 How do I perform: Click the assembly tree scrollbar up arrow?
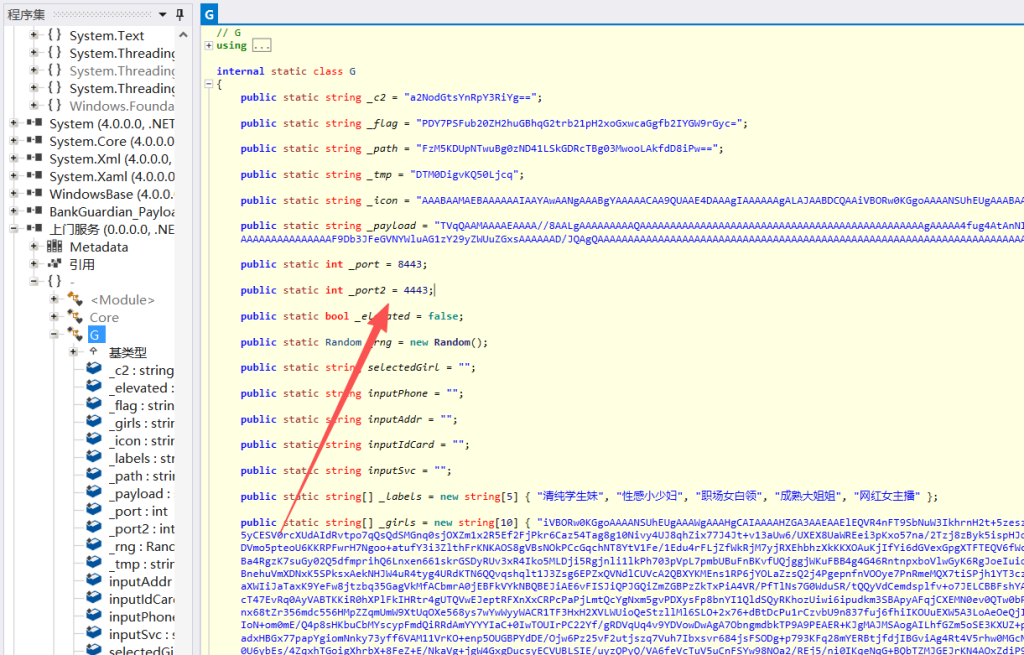coord(184,35)
